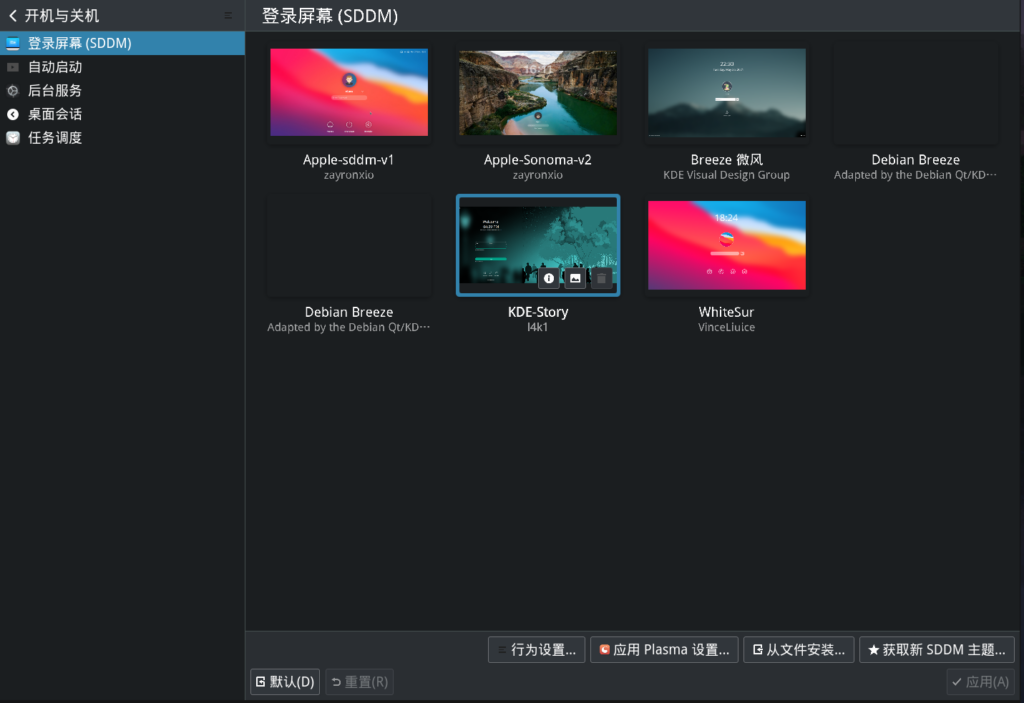Screen dimensions: 1024x703
Task: Open 自动启动 settings page
Action: (122, 67)
